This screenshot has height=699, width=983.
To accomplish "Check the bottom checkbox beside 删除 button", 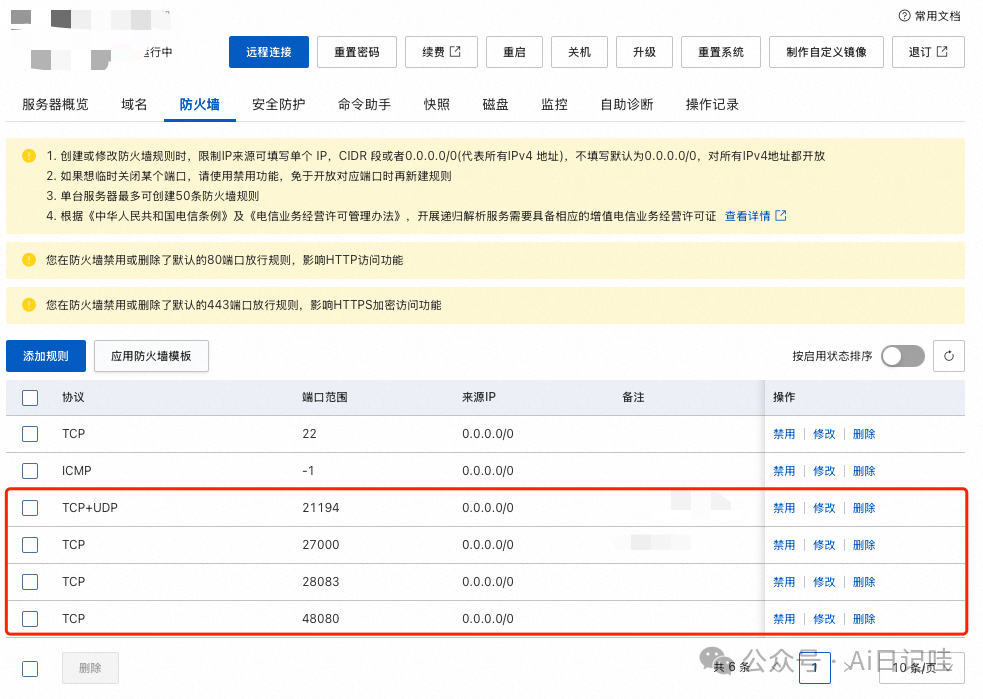I will pos(30,669).
